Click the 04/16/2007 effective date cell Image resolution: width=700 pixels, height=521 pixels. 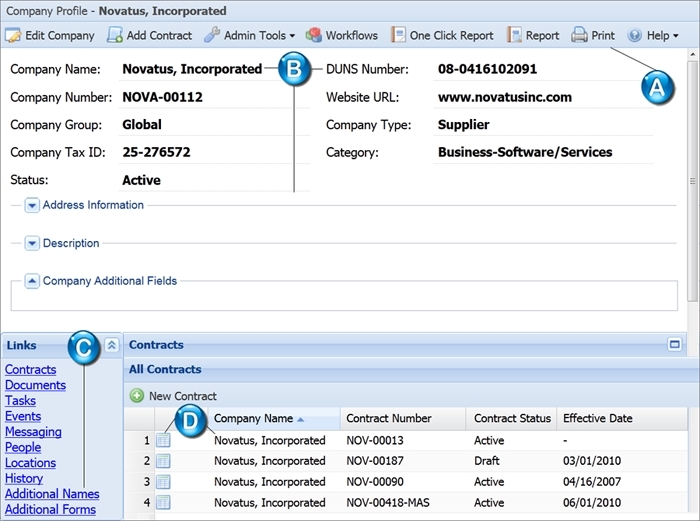[592, 482]
